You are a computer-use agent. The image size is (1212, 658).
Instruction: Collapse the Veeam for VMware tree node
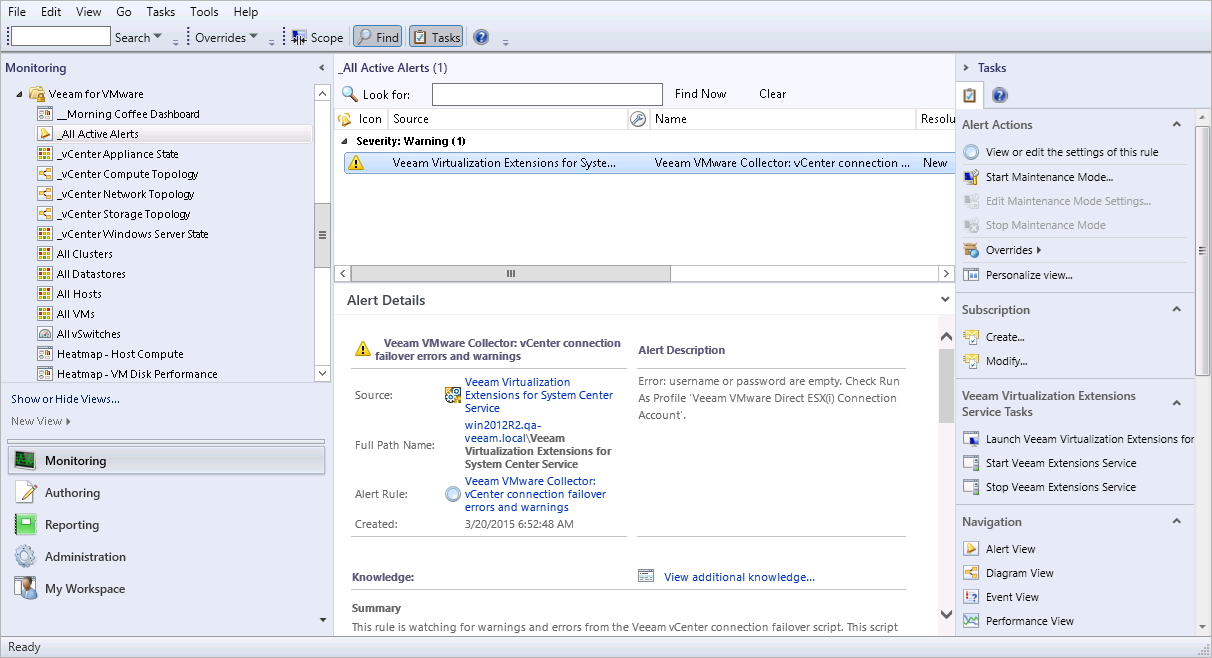click(20, 94)
